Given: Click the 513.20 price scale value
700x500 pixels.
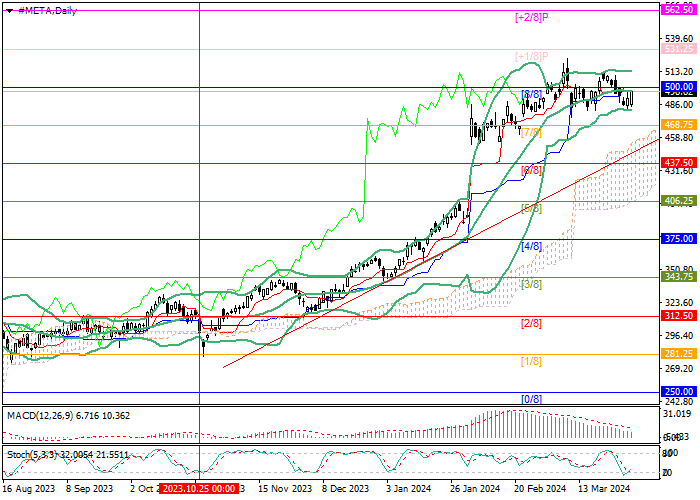Looking at the screenshot, I should click(x=679, y=72).
